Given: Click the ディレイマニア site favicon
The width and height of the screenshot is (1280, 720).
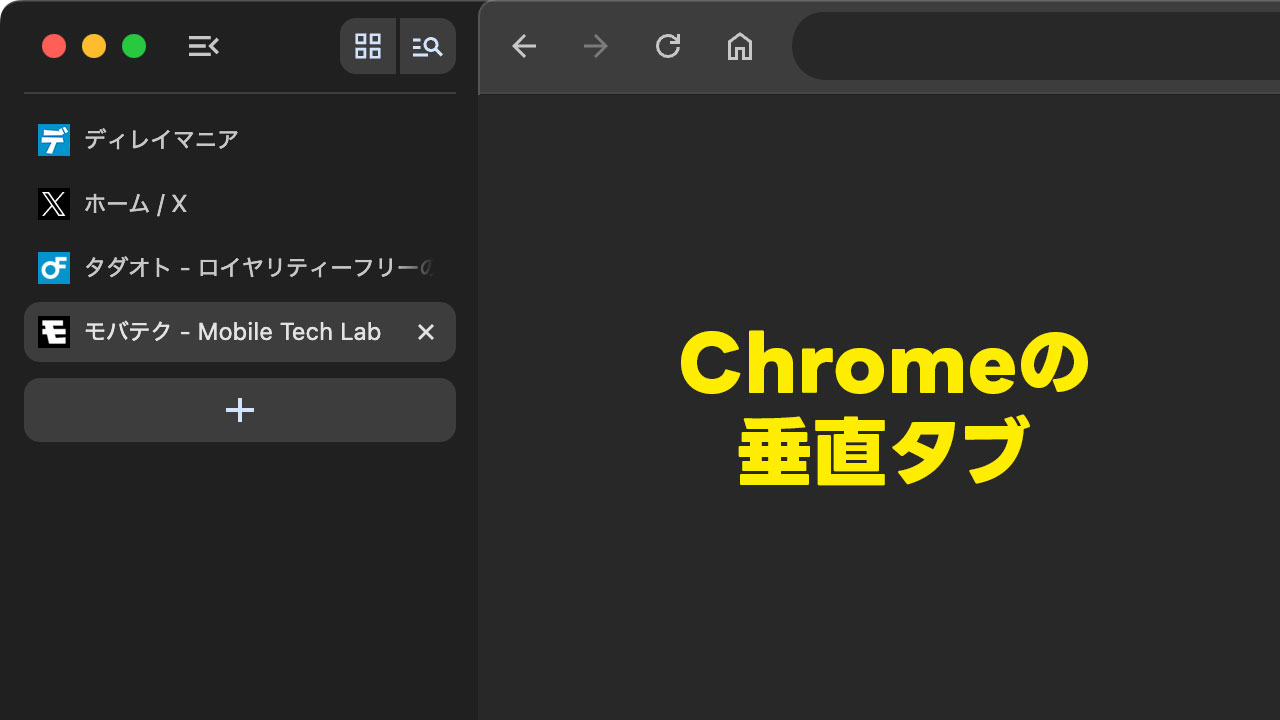Looking at the screenshot, I should (x=53, y=140).
